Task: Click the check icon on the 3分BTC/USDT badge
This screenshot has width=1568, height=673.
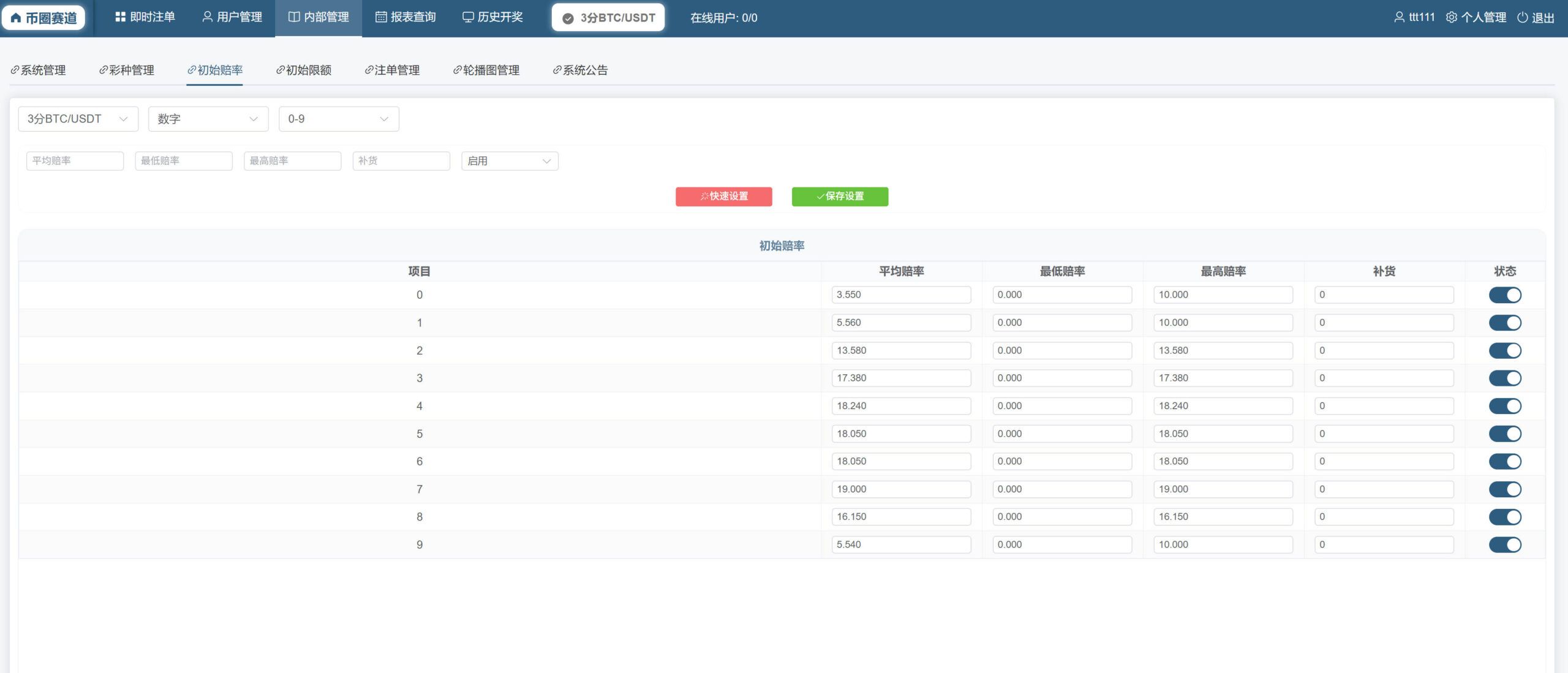Action: pyautogui.click(x=568, y=18)
